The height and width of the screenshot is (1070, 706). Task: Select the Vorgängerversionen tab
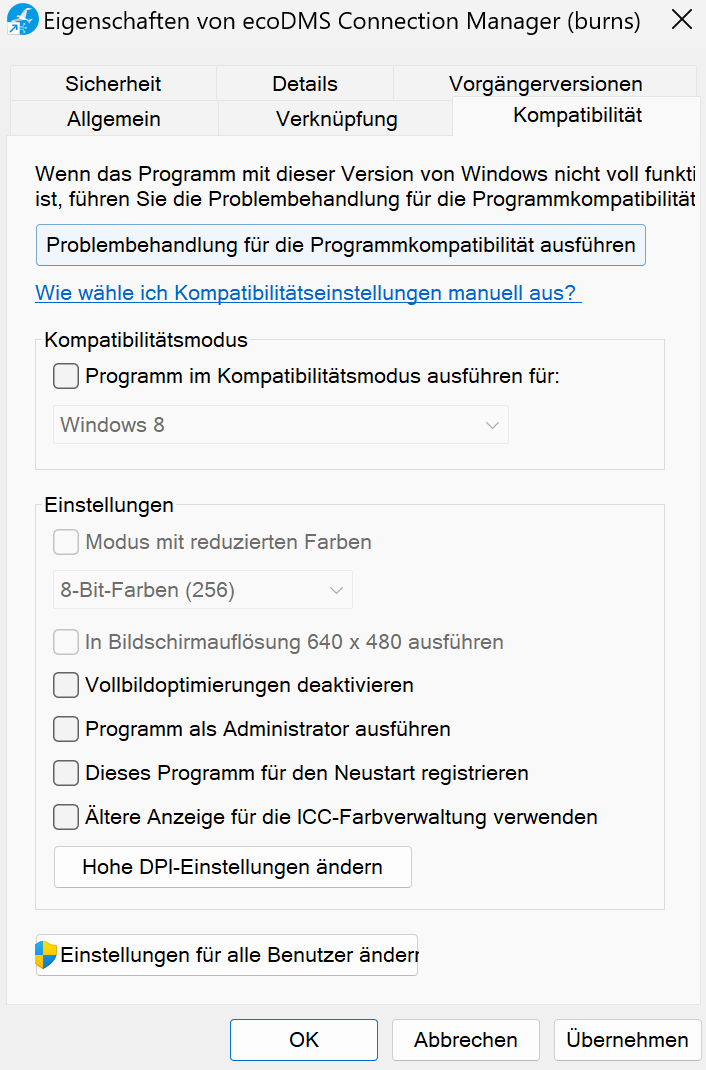click(x=545, y=84)
